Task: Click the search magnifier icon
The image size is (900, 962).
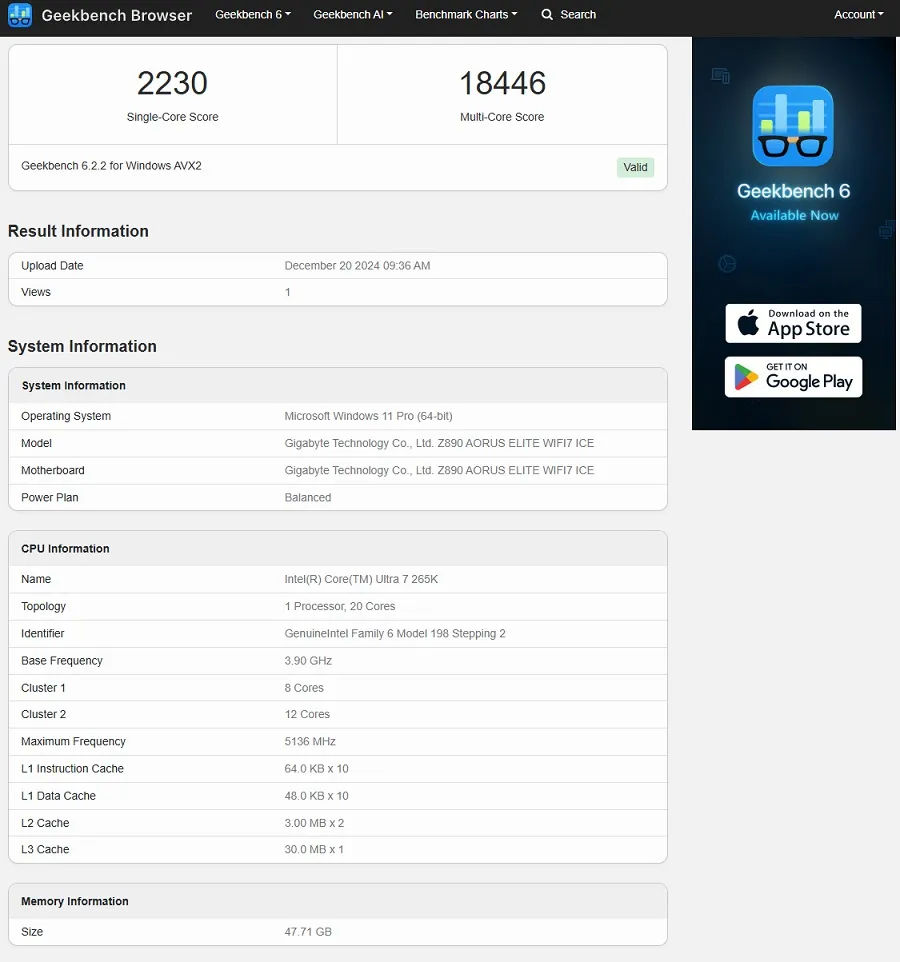Action: pos(547,14)
